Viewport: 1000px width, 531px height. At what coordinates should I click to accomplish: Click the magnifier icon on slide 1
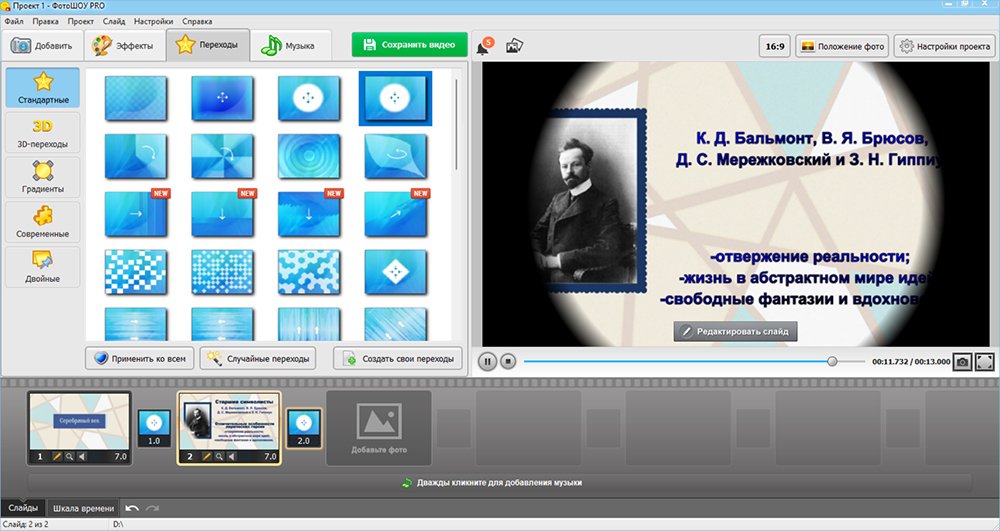click(x=68, y=456)
